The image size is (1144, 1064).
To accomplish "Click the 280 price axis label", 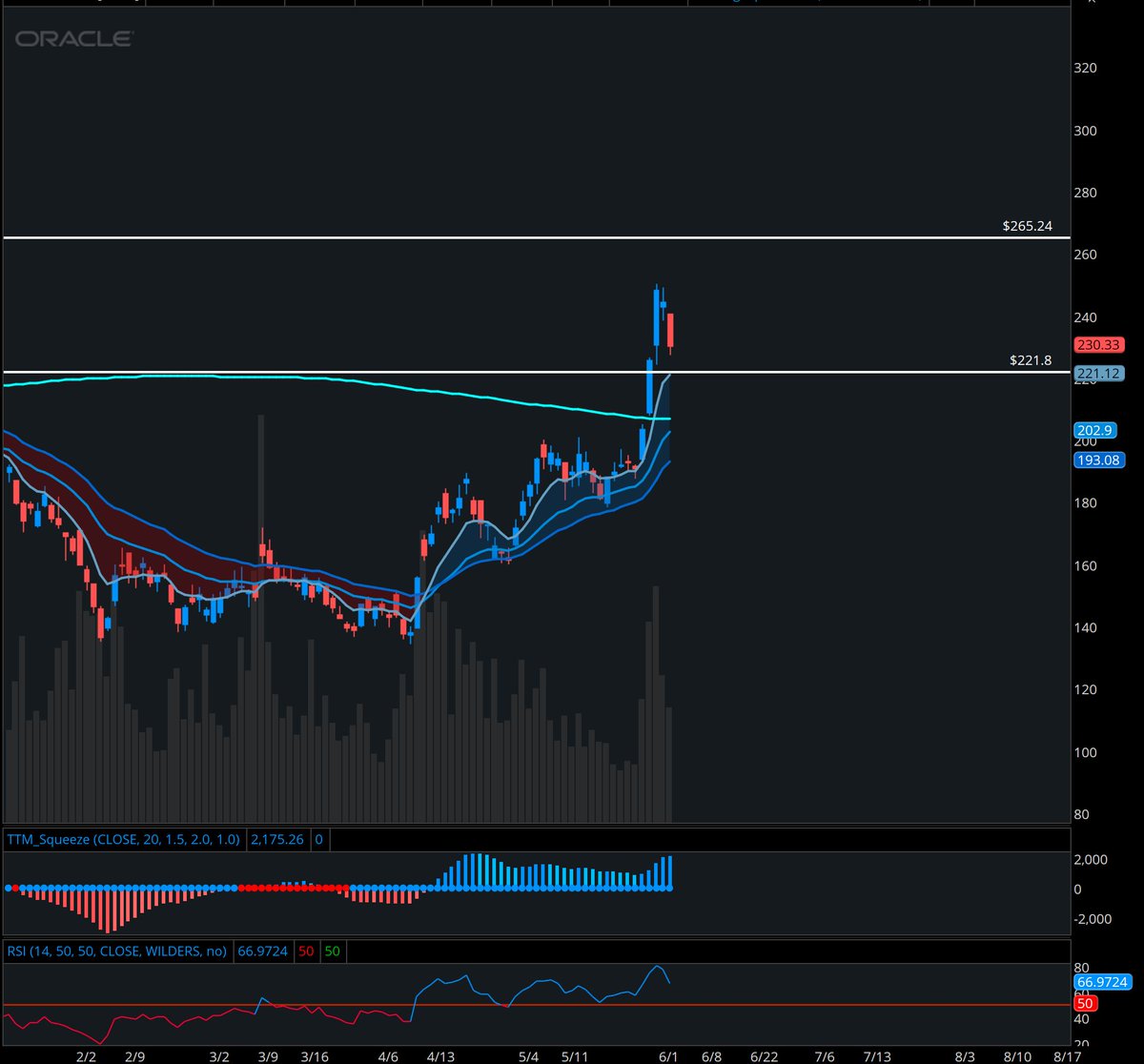I will [x=1087, y=193].
